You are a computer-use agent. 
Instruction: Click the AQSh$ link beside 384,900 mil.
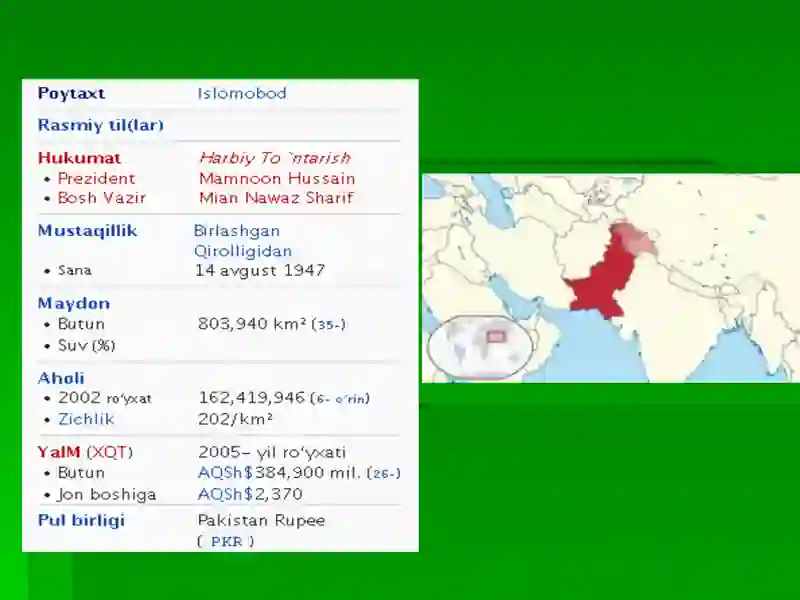pyautogui.click(x=225, y=473)
